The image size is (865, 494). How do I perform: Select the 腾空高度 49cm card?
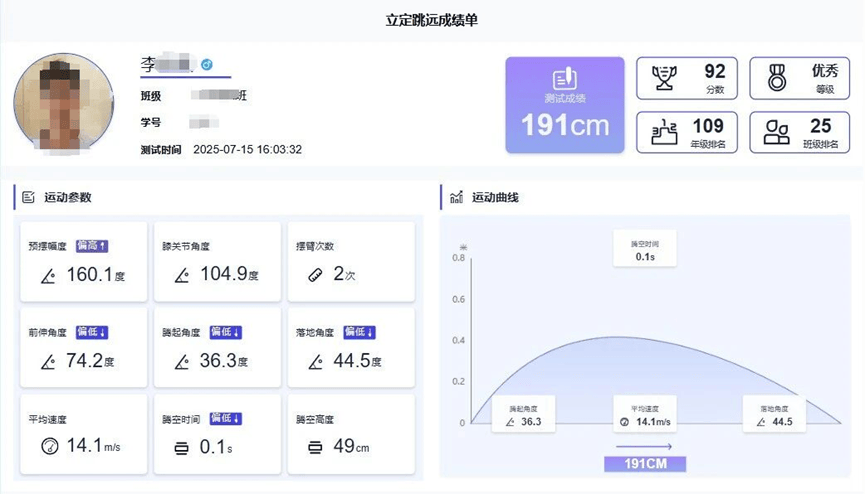point(349,435)
